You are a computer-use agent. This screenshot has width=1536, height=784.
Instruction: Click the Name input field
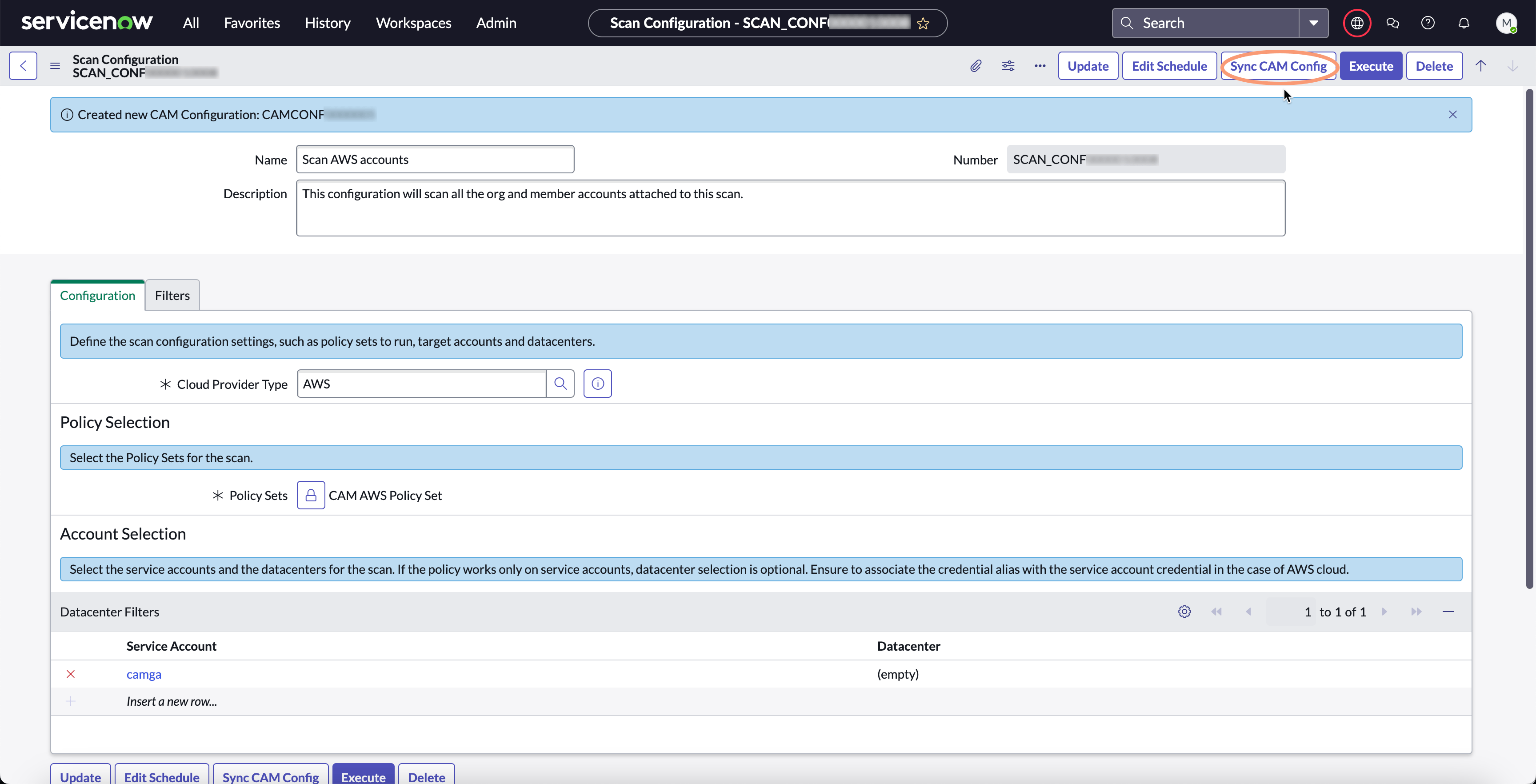(x=435, y=159)
